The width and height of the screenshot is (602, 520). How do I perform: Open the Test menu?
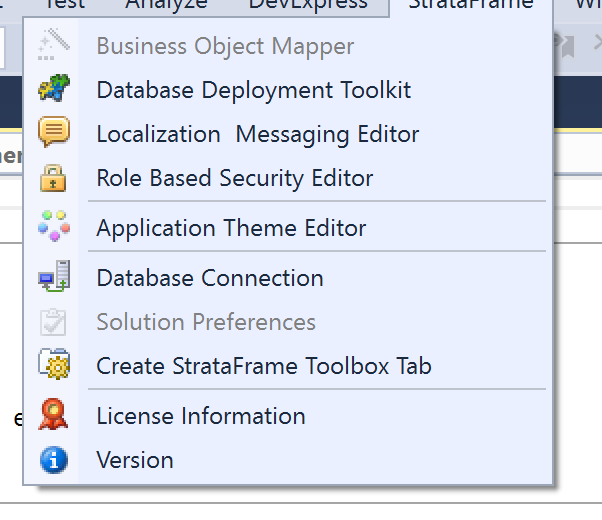click(x=66, y=5)
